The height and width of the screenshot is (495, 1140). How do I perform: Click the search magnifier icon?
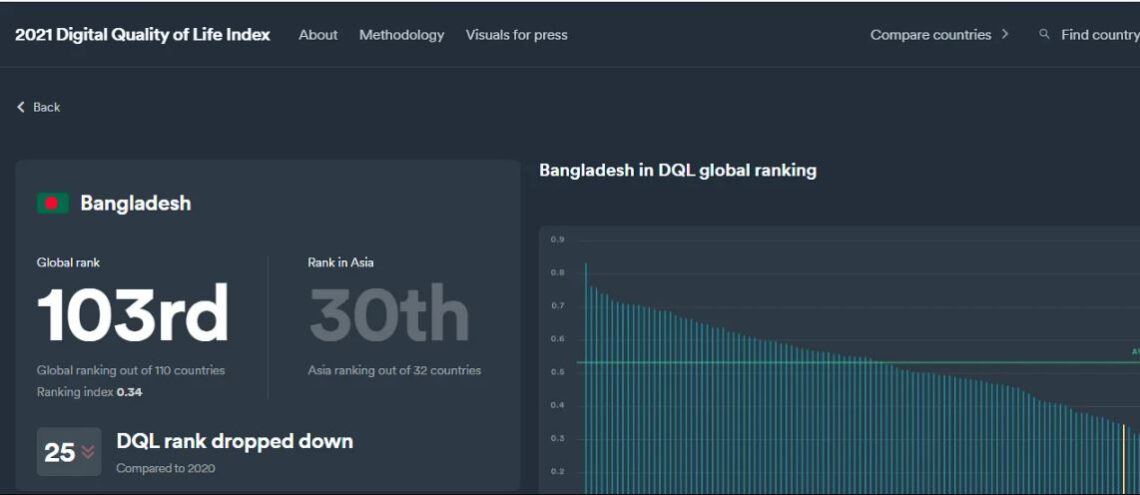1044,35
